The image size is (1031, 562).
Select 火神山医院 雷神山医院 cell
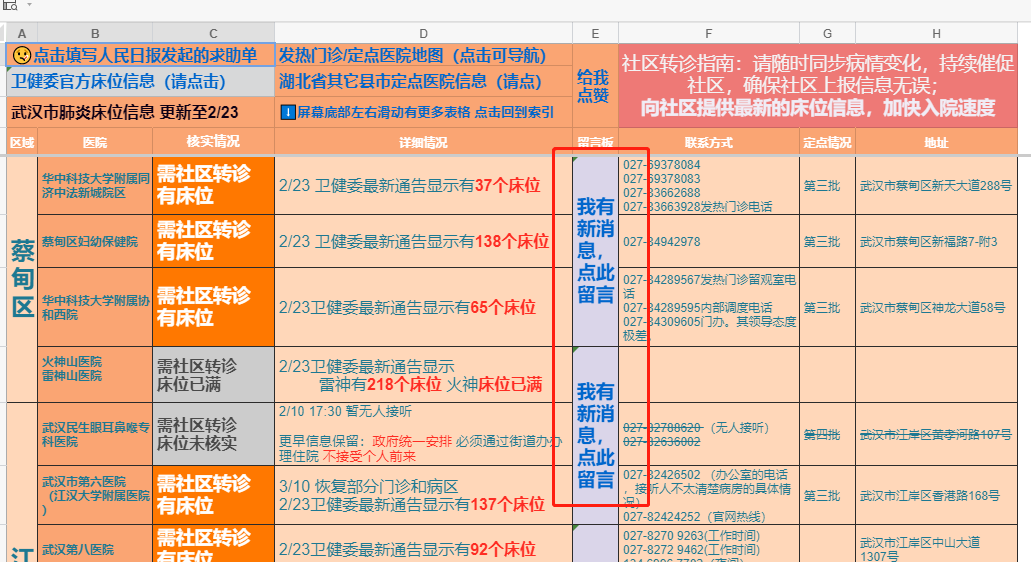[95, 375]
